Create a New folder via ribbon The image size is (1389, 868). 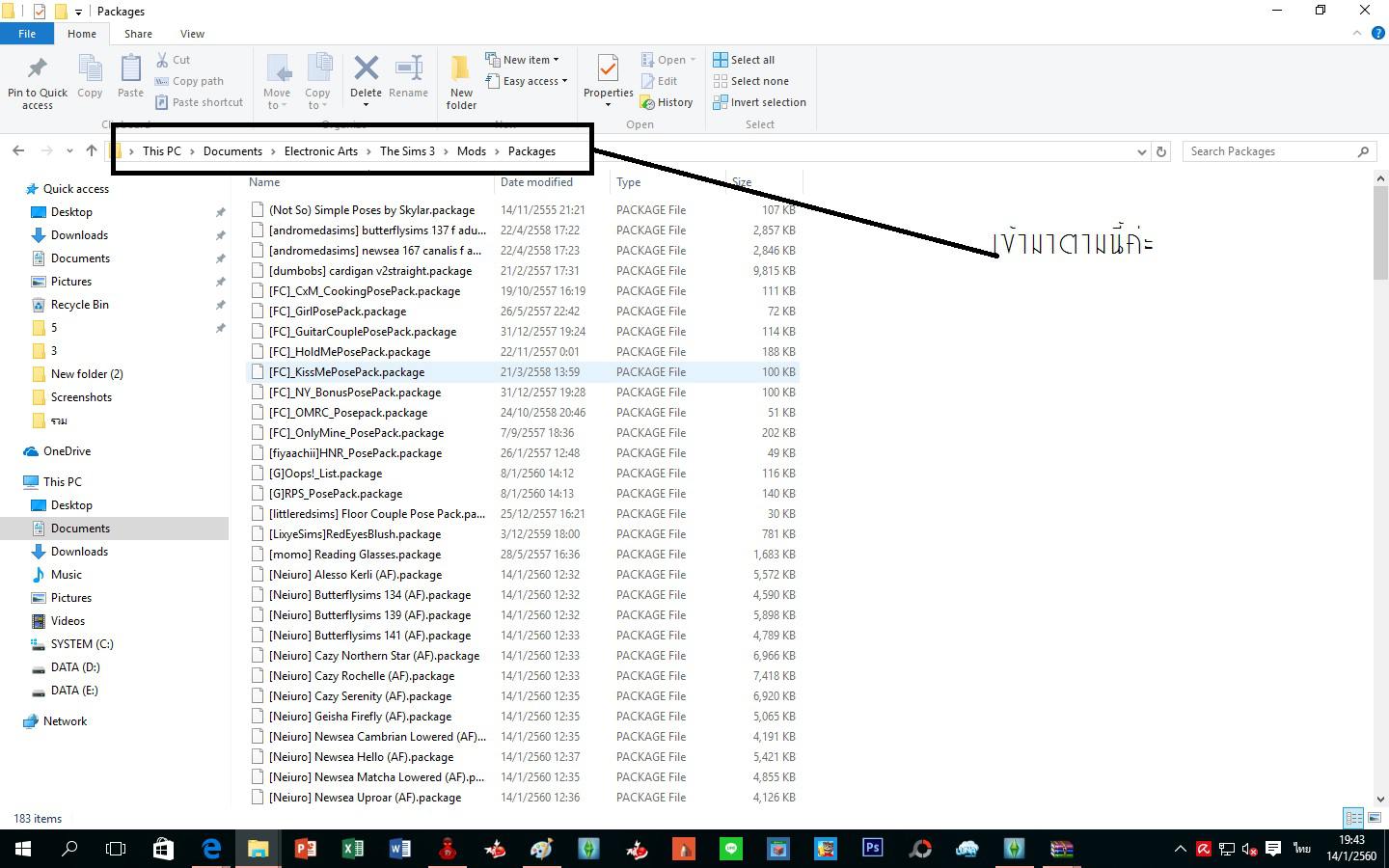click(461, 81)
